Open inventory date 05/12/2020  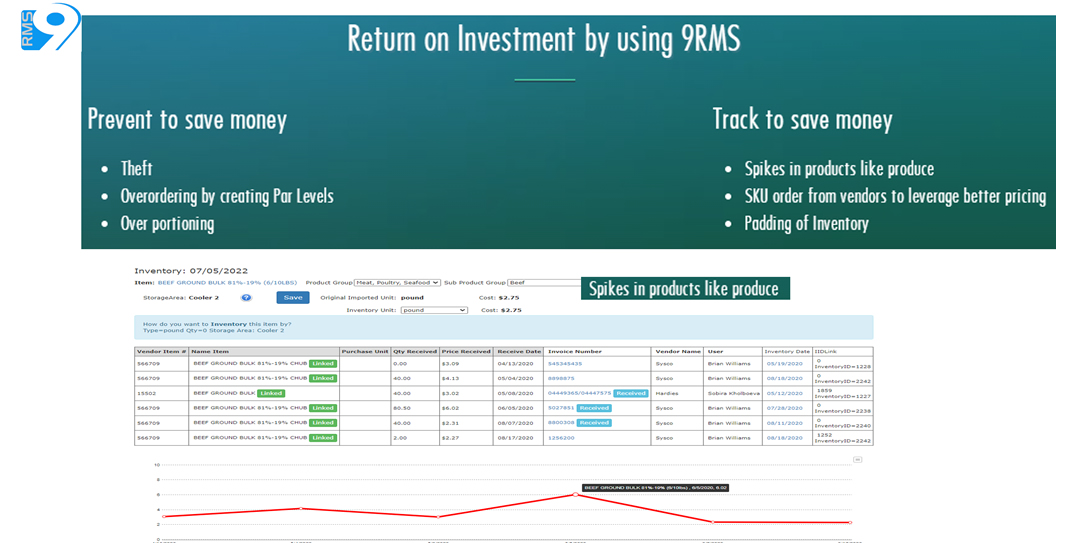click(784, 393)
